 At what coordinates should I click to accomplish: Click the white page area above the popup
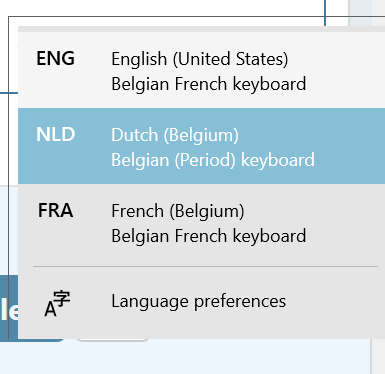pos(167,7)
